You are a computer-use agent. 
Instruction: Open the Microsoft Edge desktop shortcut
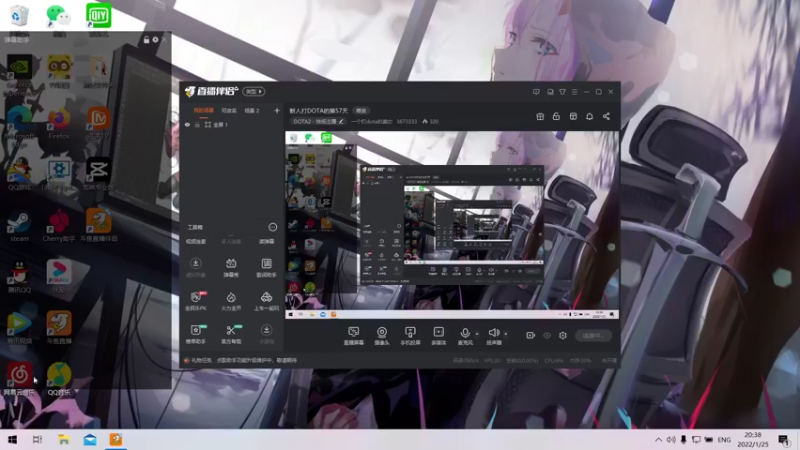pos(19,128)
